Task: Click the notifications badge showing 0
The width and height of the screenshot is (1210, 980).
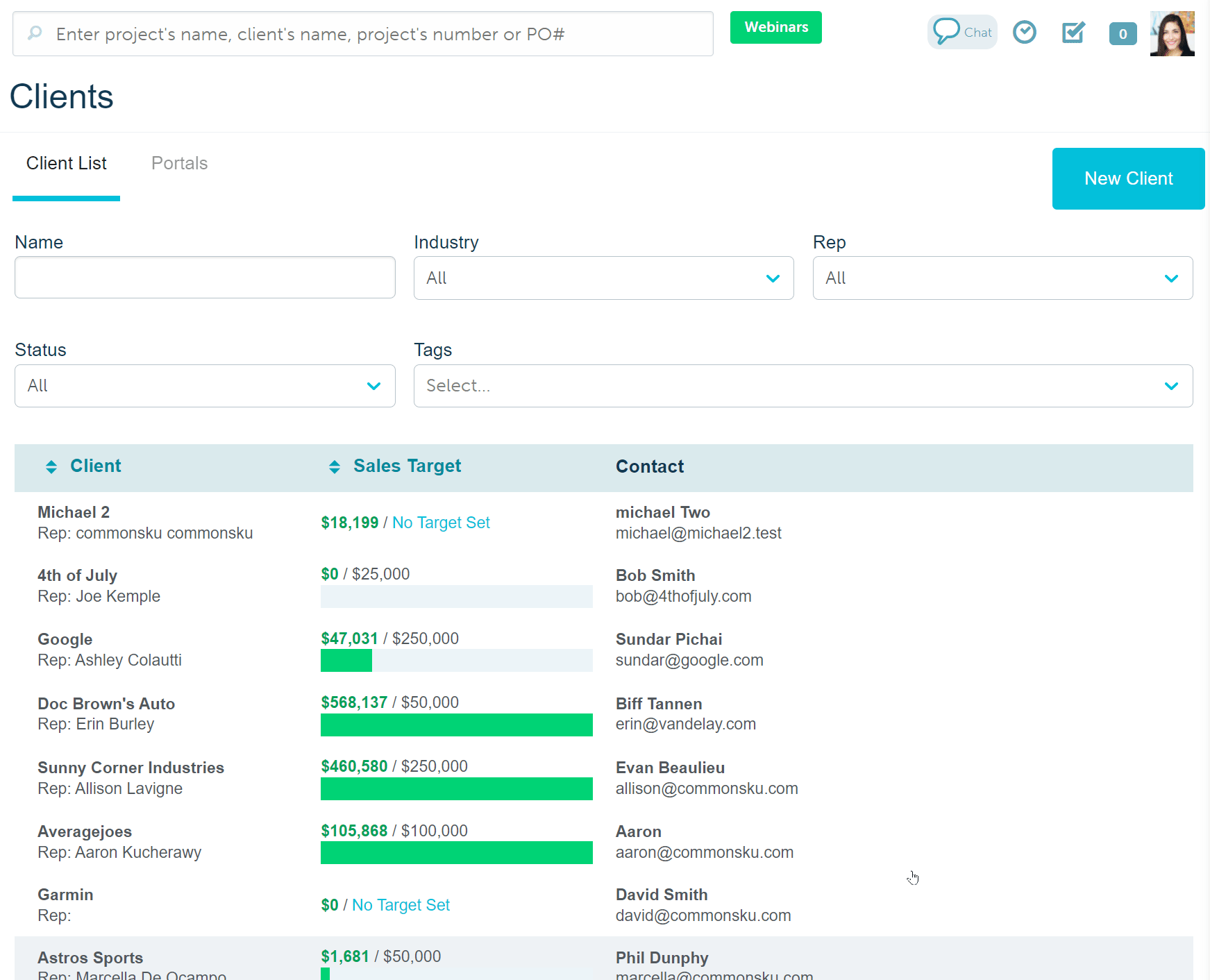Action: 1123,34
